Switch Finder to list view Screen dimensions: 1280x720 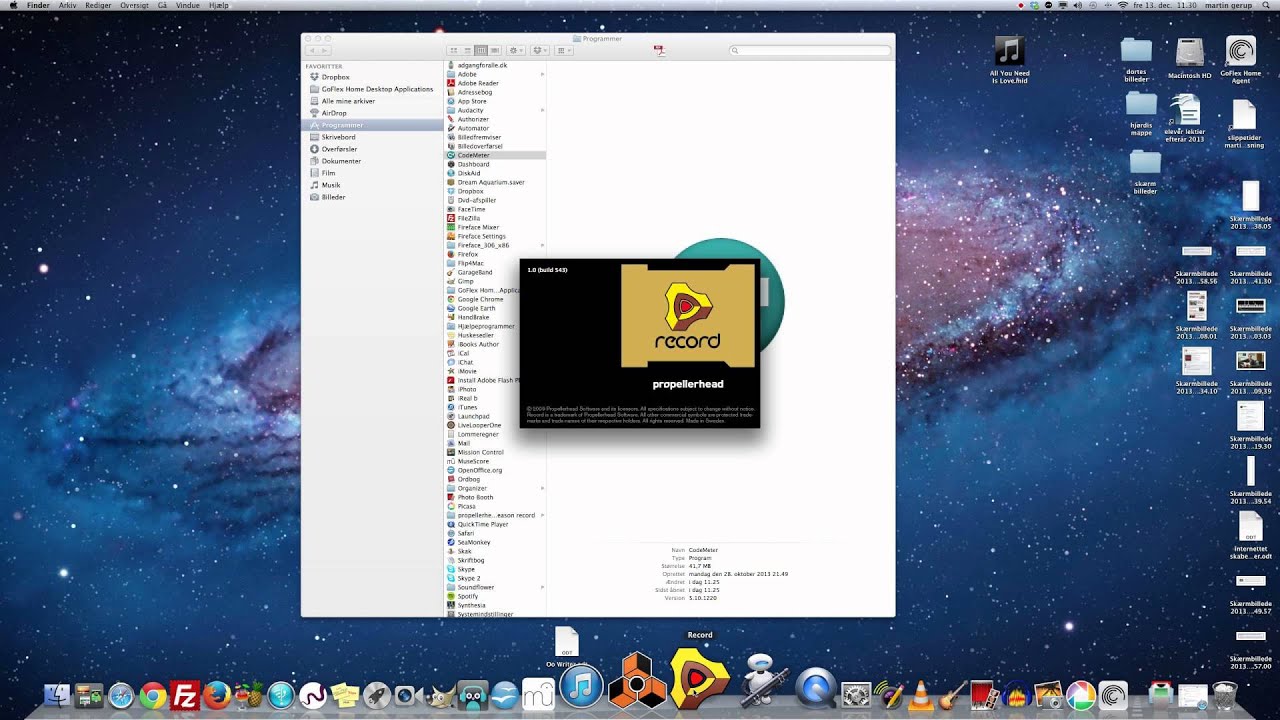pyautogui.click(x=467, y=50)
